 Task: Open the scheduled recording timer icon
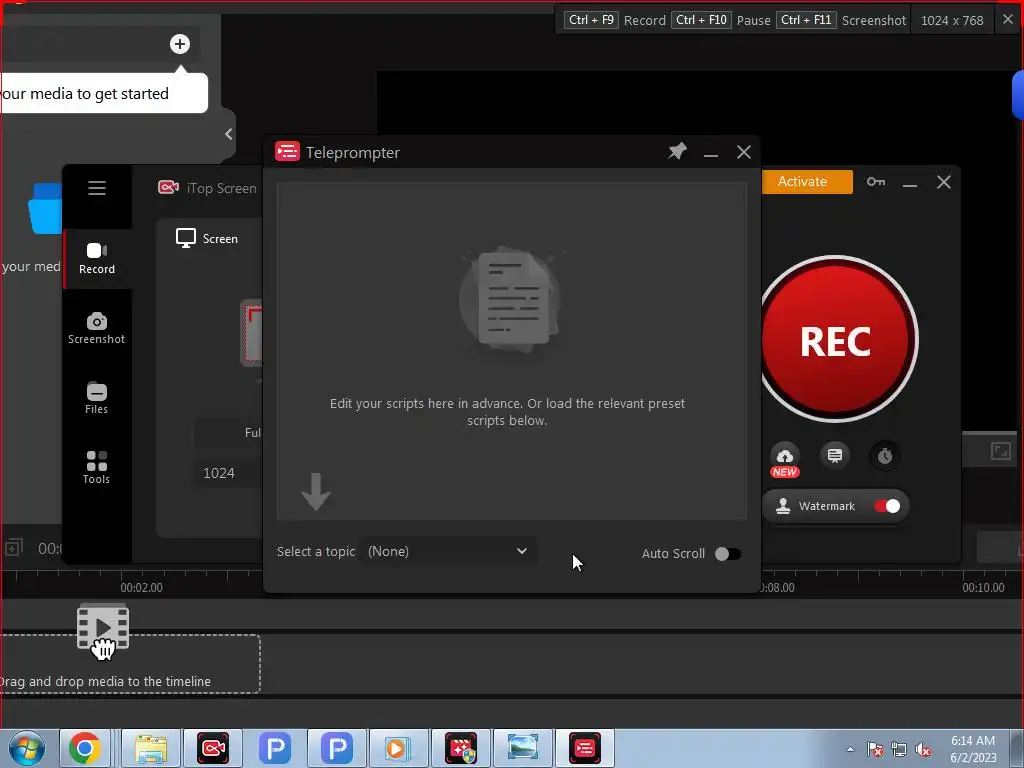(x=885, y=455)
